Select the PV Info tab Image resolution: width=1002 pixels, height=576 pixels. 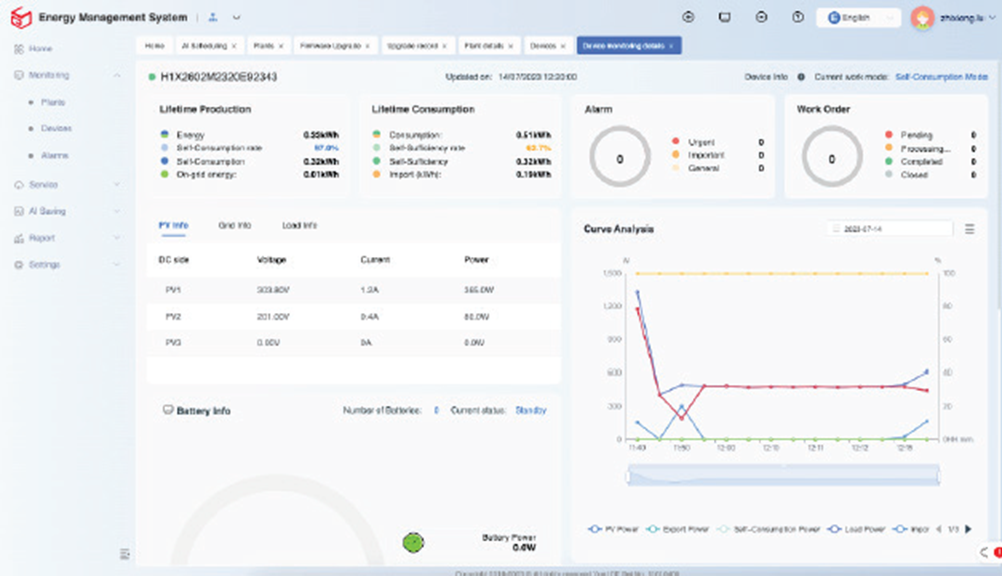click(173, 226)
